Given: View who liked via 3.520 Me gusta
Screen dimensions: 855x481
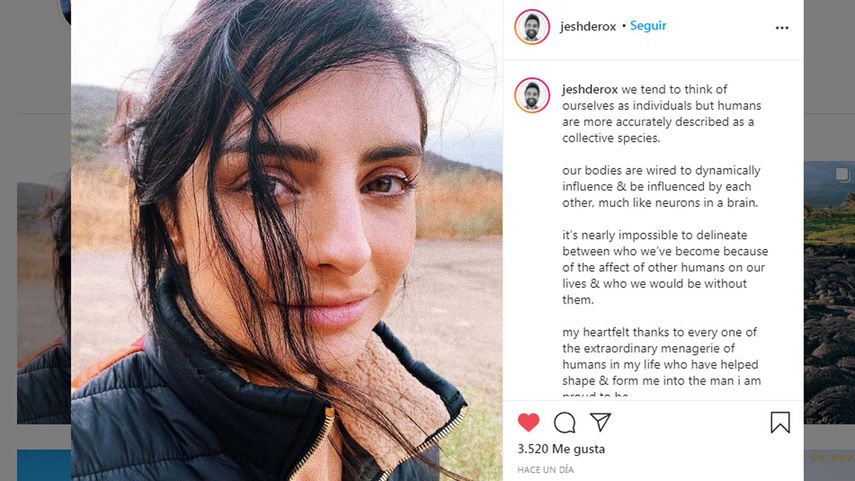Looking at the screenshot, I should click(x=561, y=449).
